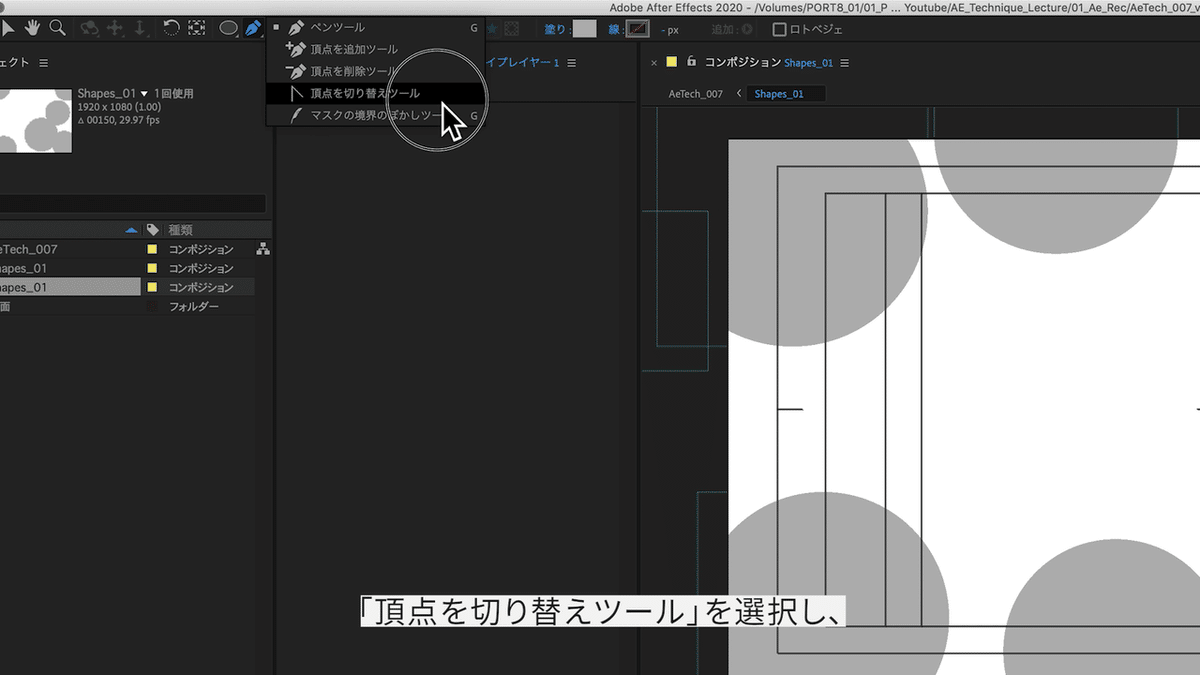
Task: Expand the Shapes_01 usage dropdown triangle
Action: tap(144, 94)
